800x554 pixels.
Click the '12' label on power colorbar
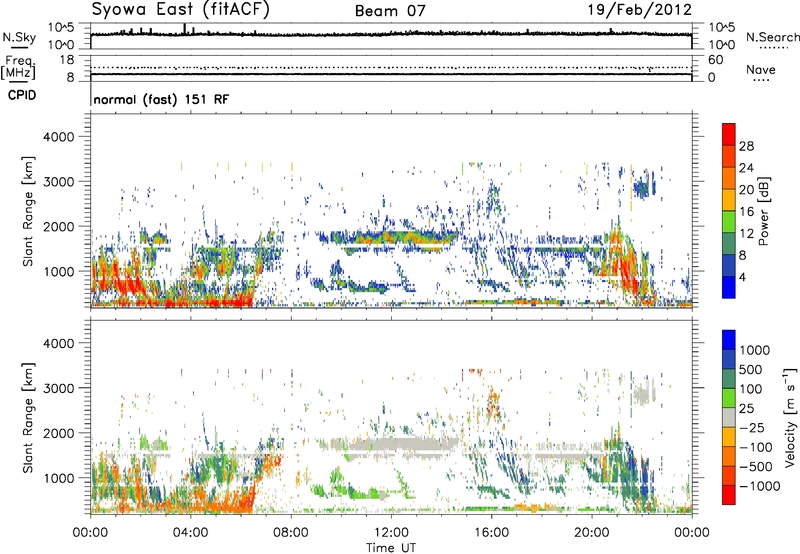pyautogui.click(x=746, y=234)
